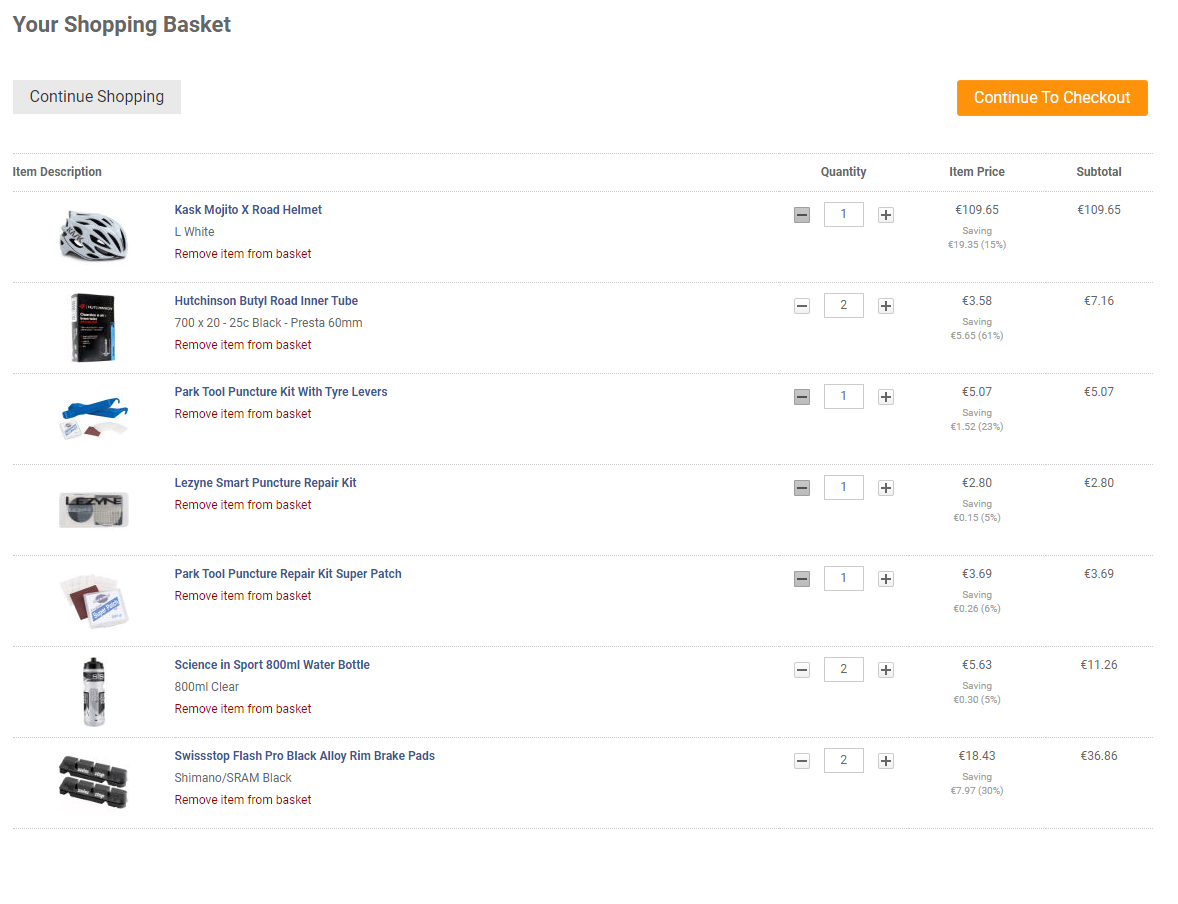Click the €11.26 subtotal value
Image resolution: width=1178 pixels, height=904 pixels.
(1098, 664)
